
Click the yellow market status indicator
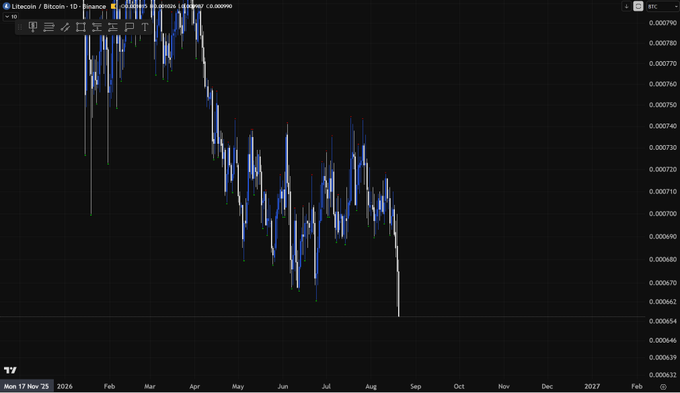tap(113, 6)
